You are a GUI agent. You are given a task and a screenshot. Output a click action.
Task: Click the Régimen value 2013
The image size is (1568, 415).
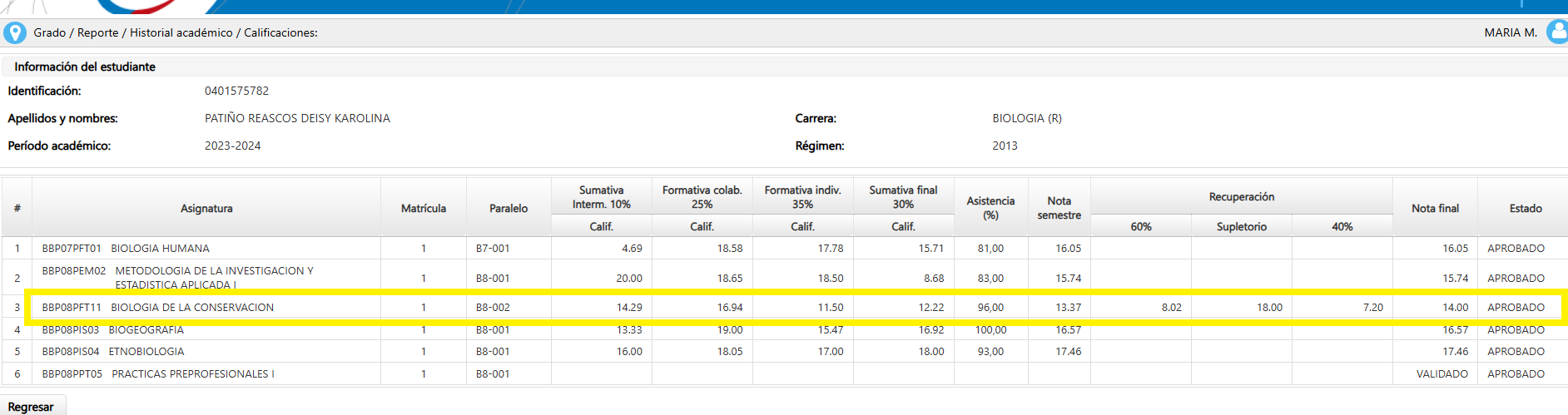[1005, 146]
